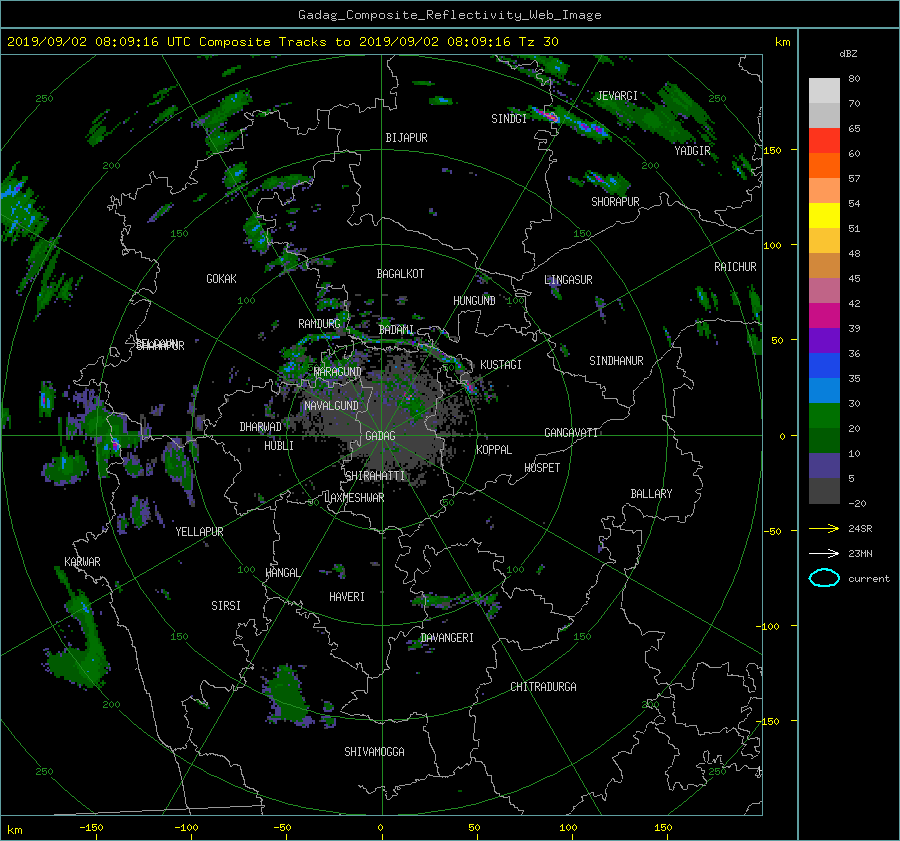900x841 pixels.
Task: Click the SIRSI city label
Action: pos(226,606)
